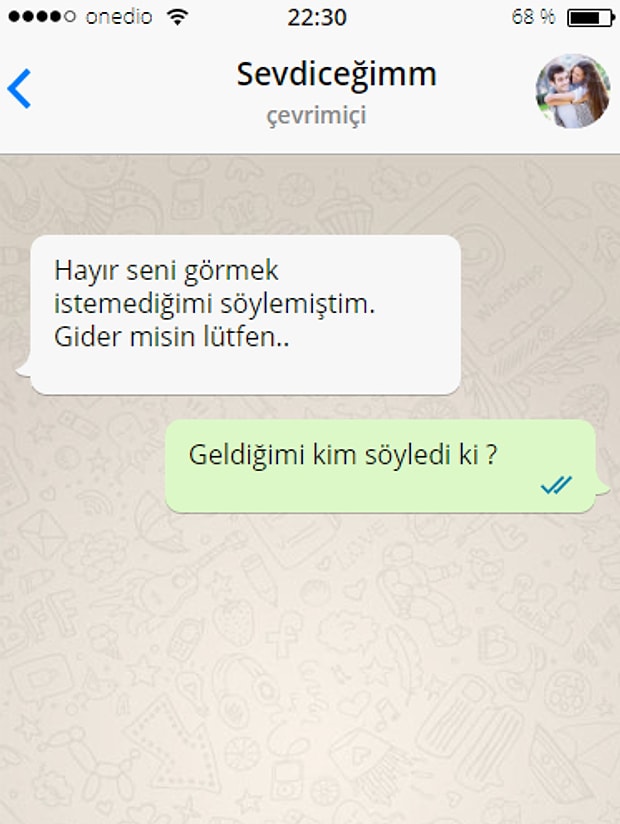Screen dimensions: 620x824
Task: Click the blue double check marks
Action: click(556, 485)
